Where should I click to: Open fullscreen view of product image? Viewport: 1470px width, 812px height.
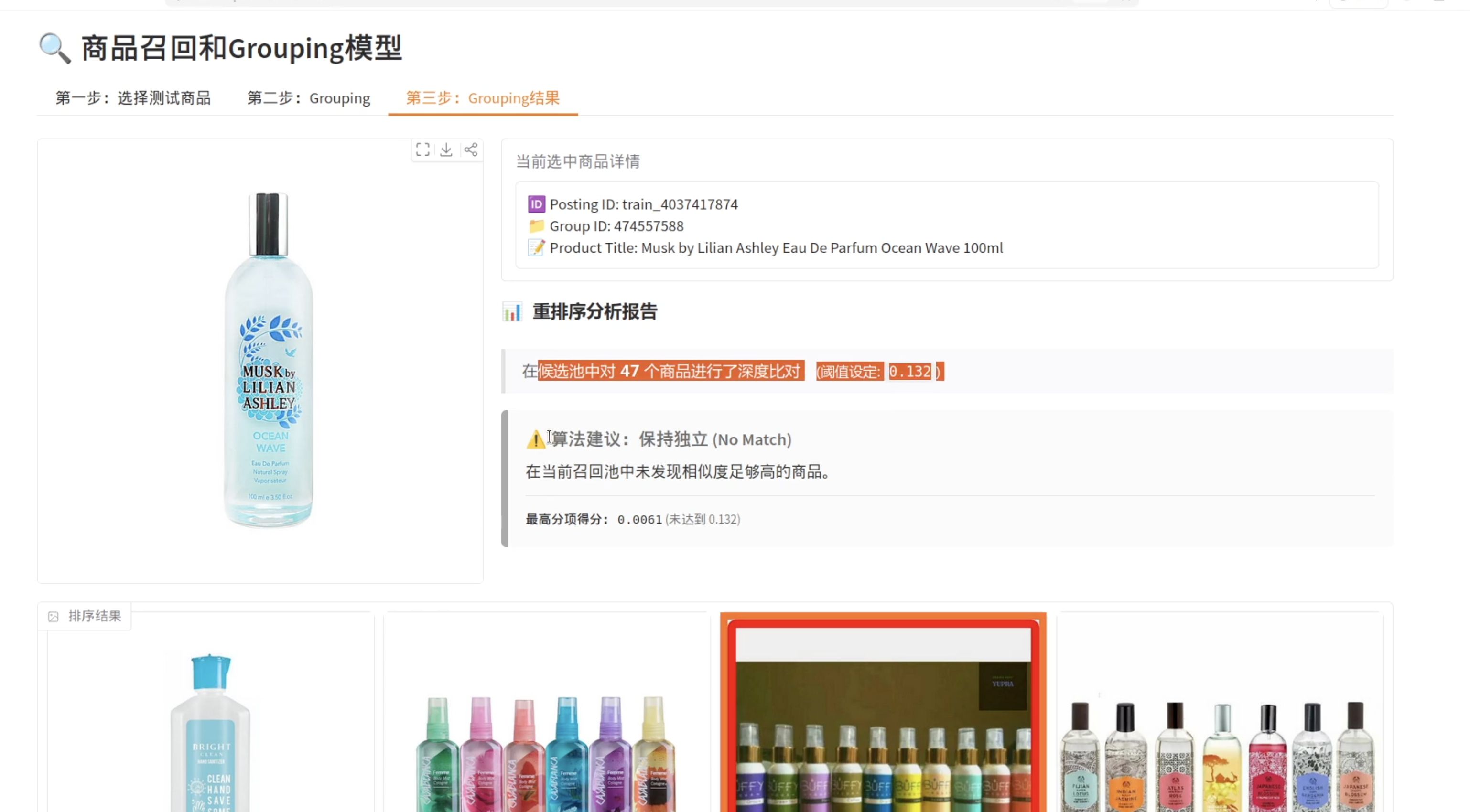click(423, 150)
